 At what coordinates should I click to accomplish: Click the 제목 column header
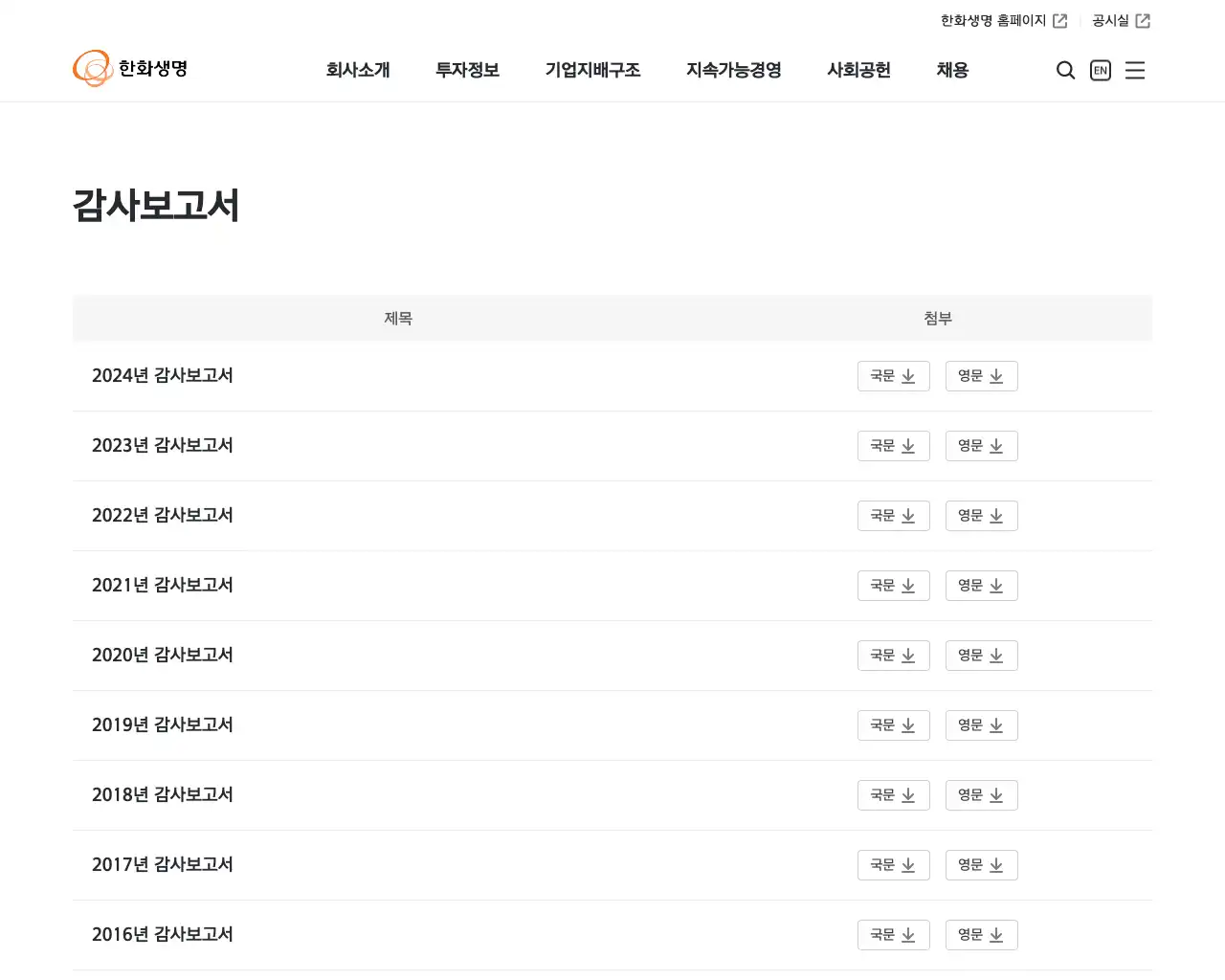(x=398, y=319)
